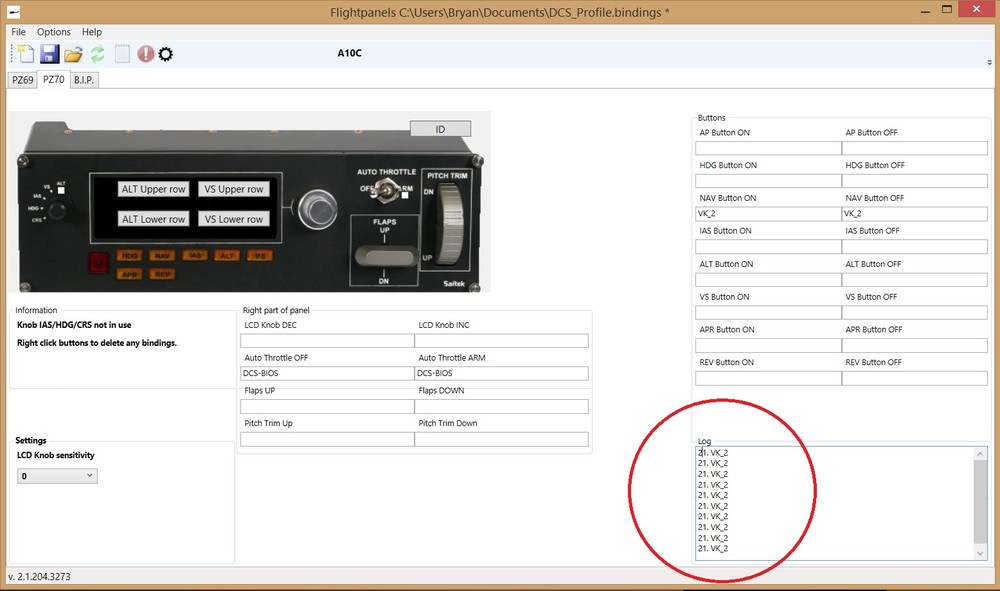The image size is (1000, 591).
Task: Click the ALT Button OFF field
Action: tap(915, 279)
